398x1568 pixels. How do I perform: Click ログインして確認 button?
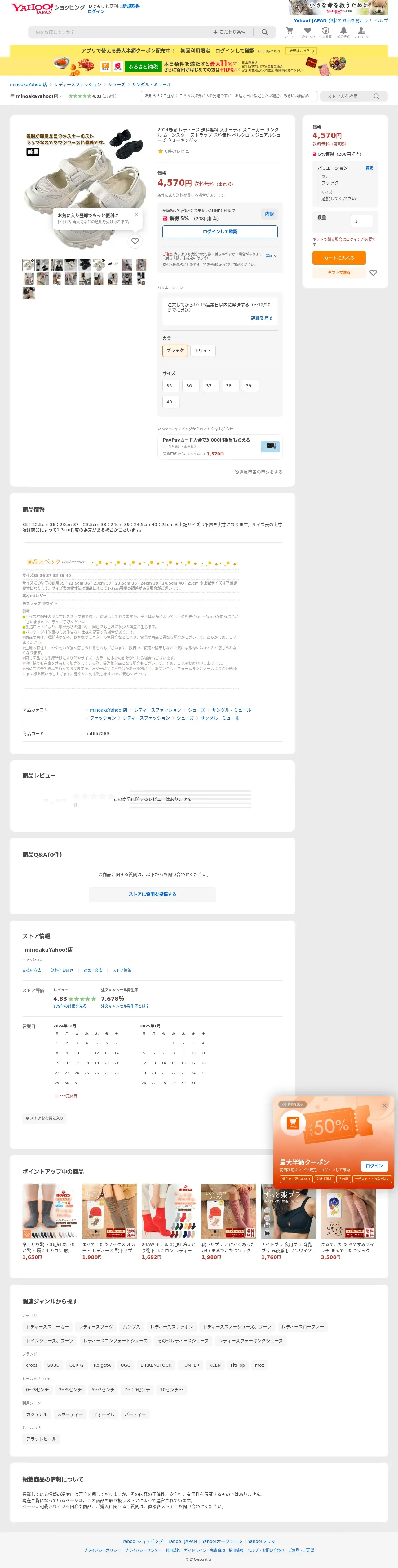pyautogui.click(x=220, y=232)
